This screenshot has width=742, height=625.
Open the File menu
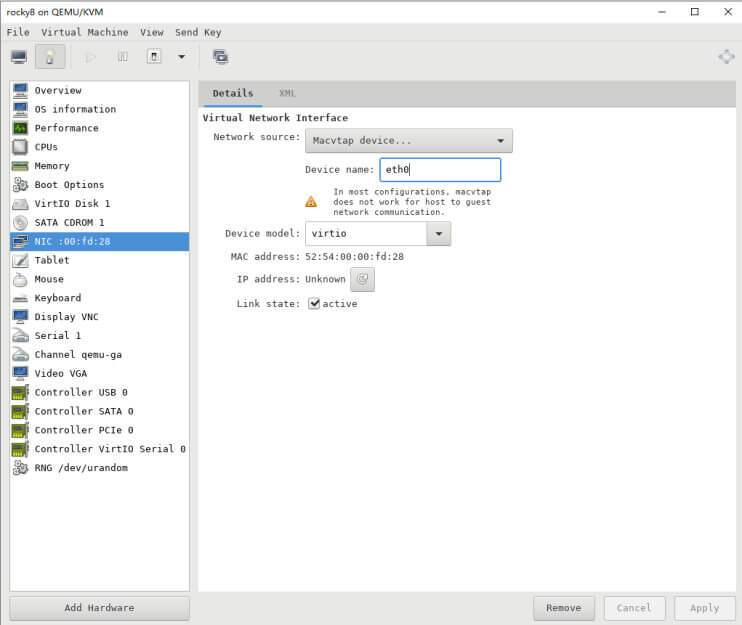[x=18, y=32]
